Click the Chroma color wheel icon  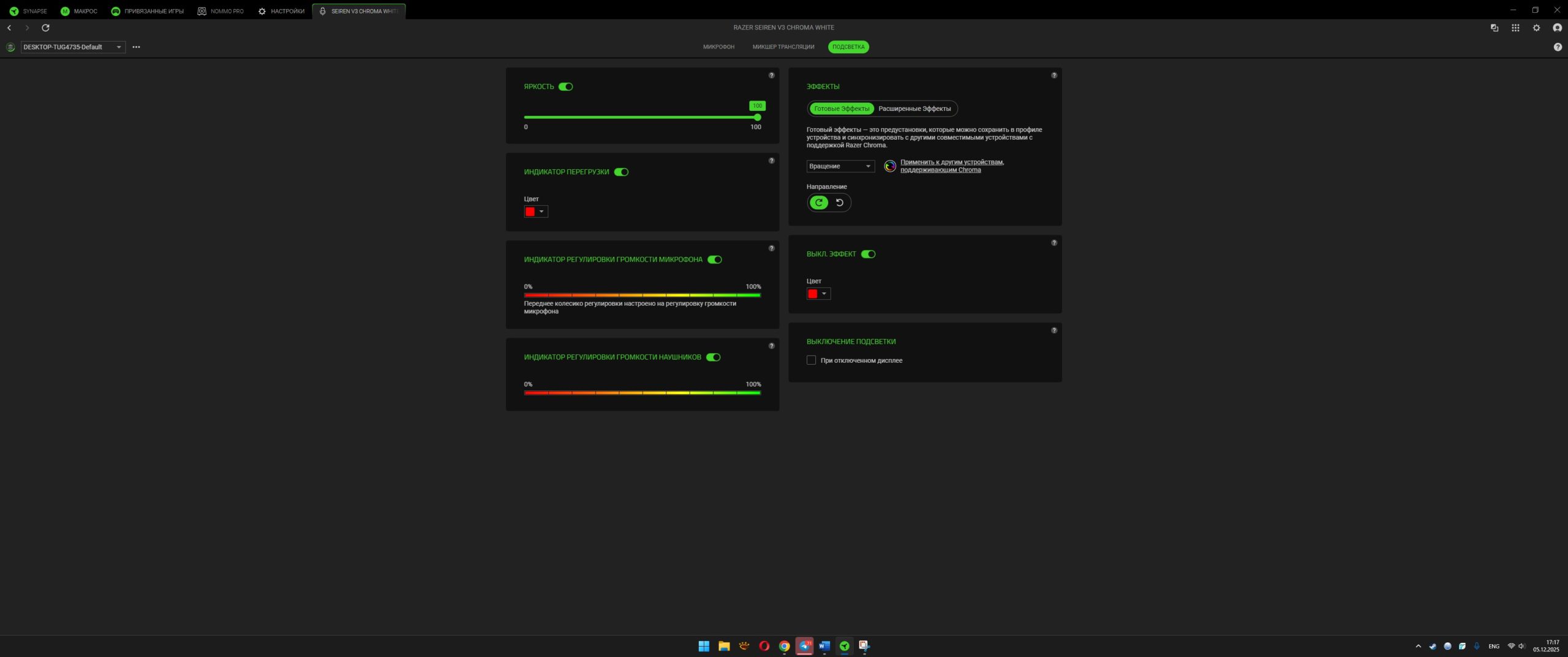tap(890, 166)
